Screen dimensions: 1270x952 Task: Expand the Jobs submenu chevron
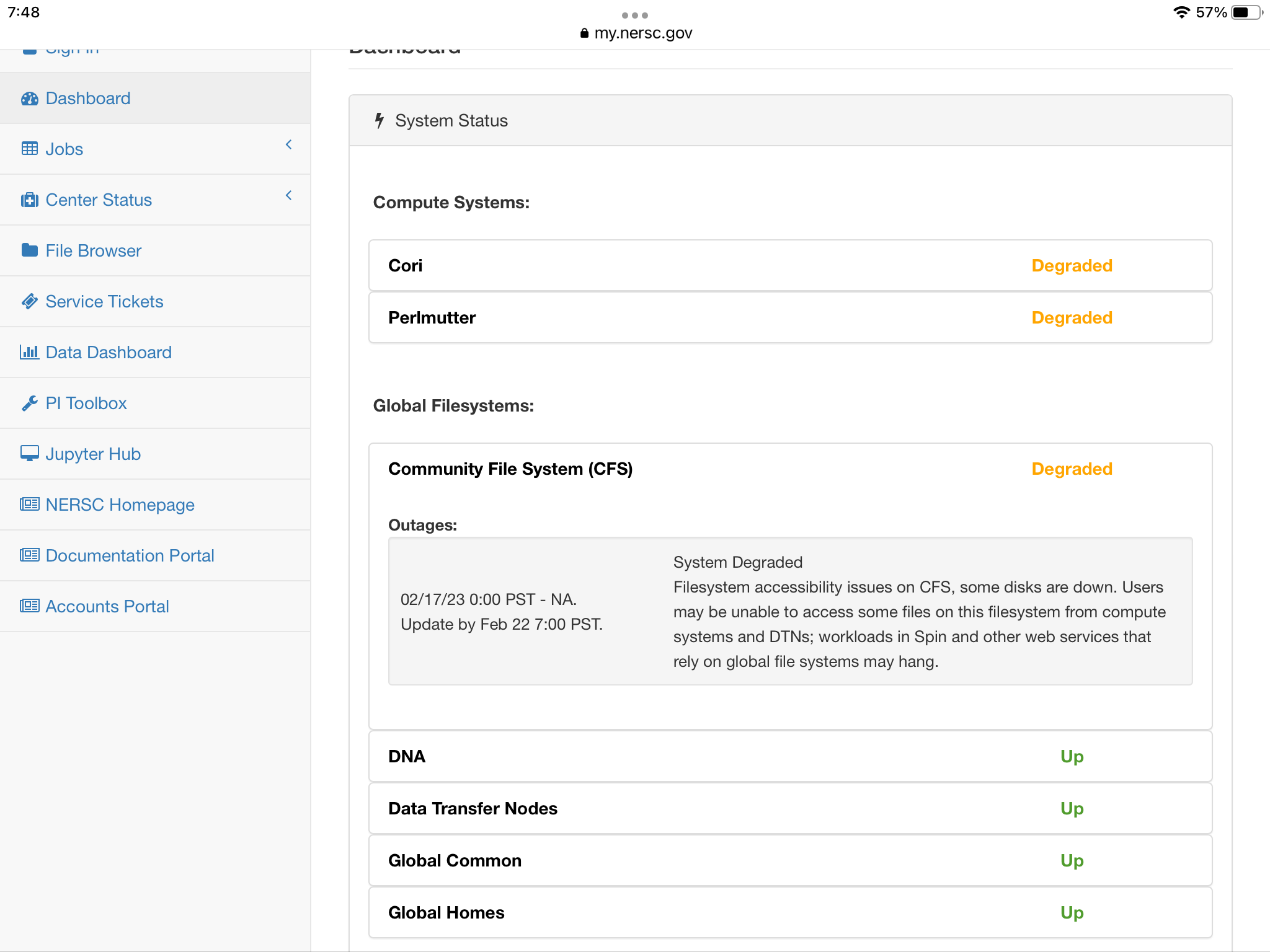[288, 145]
